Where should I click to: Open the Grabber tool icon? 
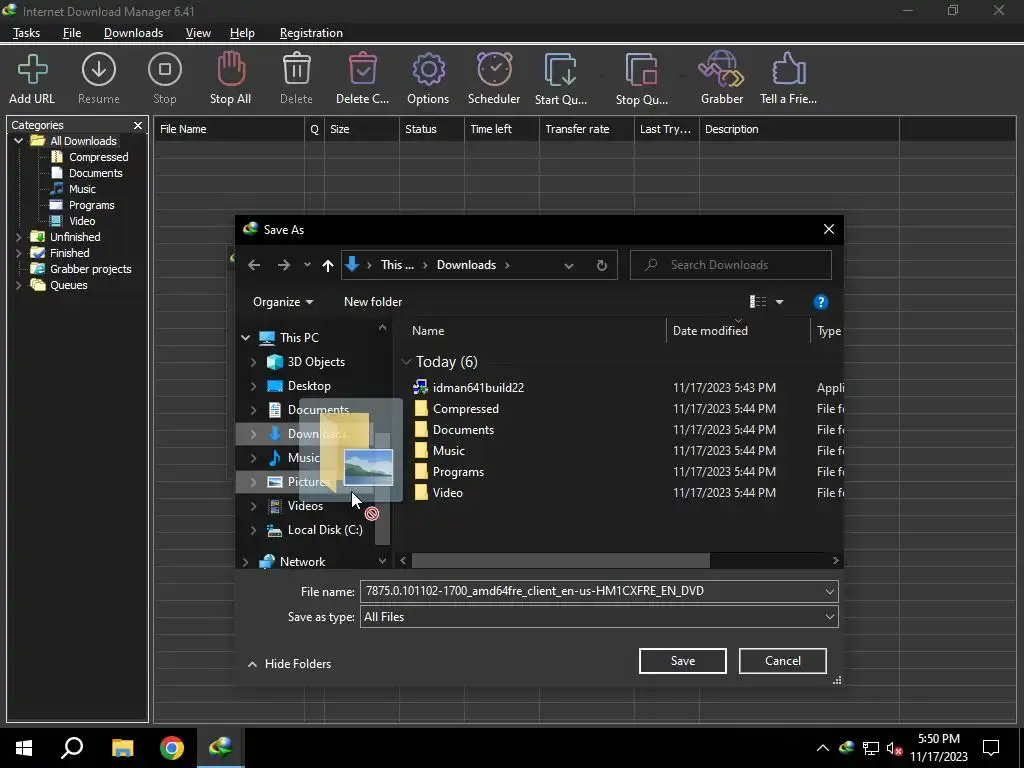coord(721,69)
